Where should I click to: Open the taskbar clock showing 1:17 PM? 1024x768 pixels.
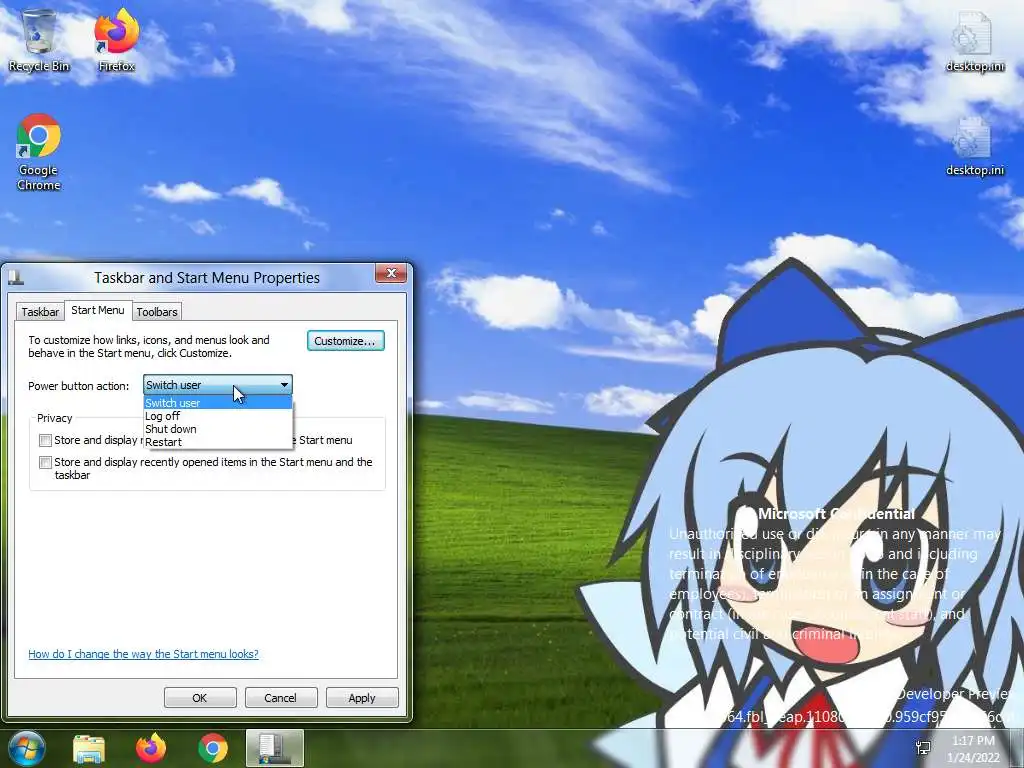tap(973, 749)
